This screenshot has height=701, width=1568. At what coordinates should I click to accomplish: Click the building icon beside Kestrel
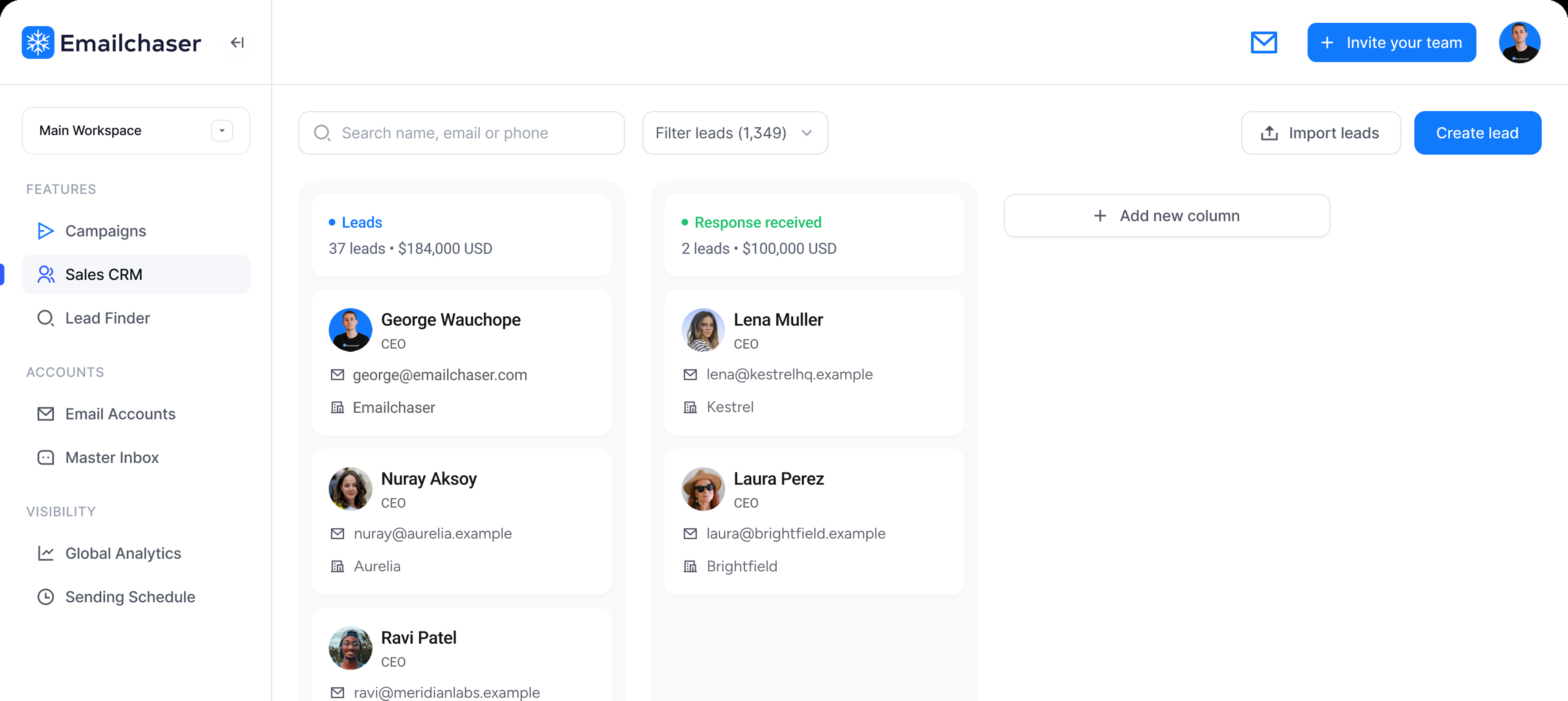690,407
